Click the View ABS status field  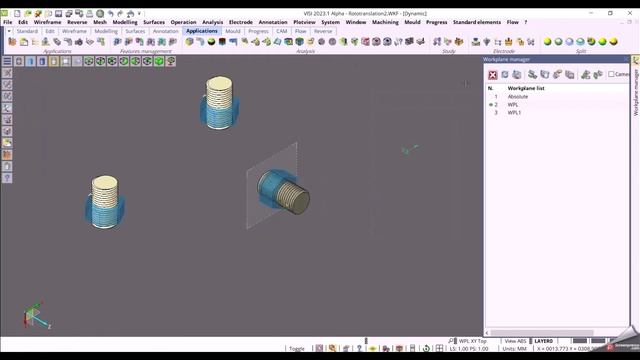click(515, 341)
